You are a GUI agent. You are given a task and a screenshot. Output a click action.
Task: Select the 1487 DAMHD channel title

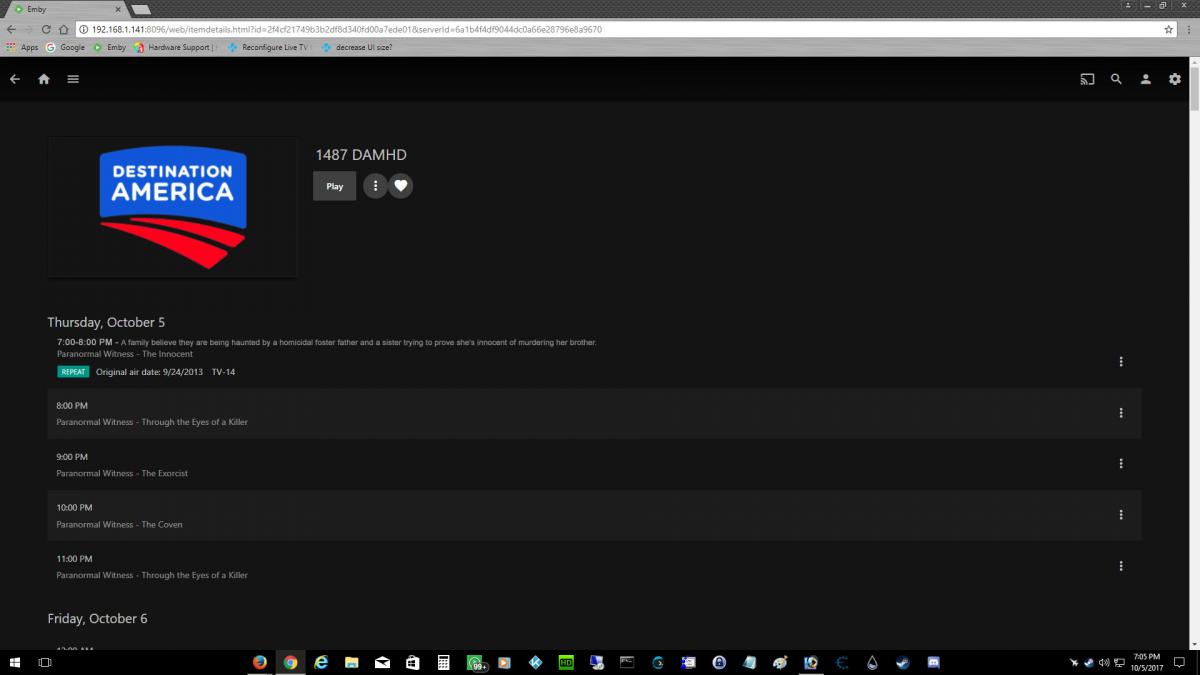tap(361, 155)
